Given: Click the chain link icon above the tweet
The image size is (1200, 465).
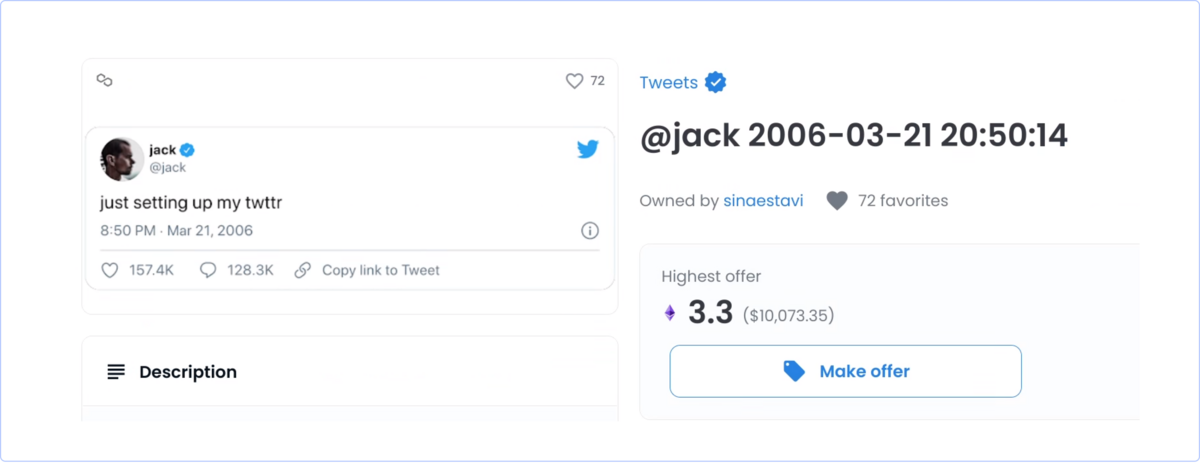Looking at the screenshot, I should click(104, 80).
